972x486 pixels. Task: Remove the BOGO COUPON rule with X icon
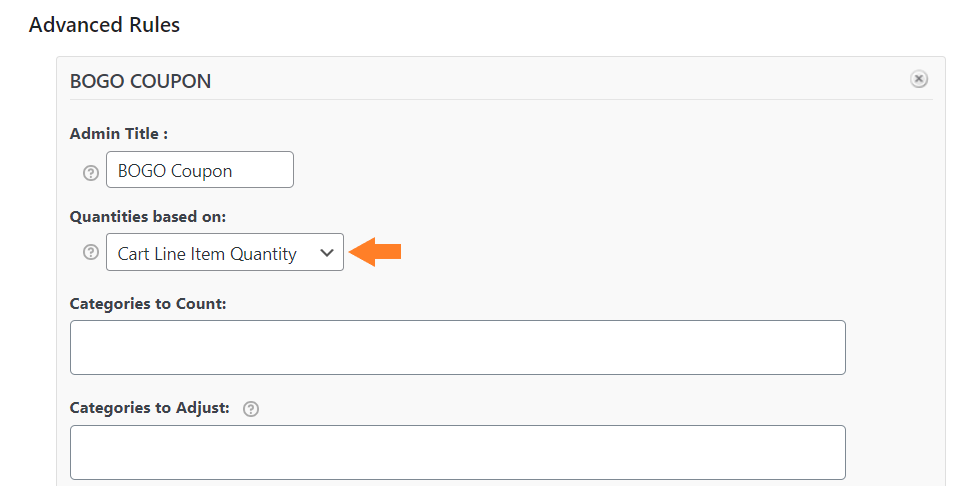coord(919,79)
